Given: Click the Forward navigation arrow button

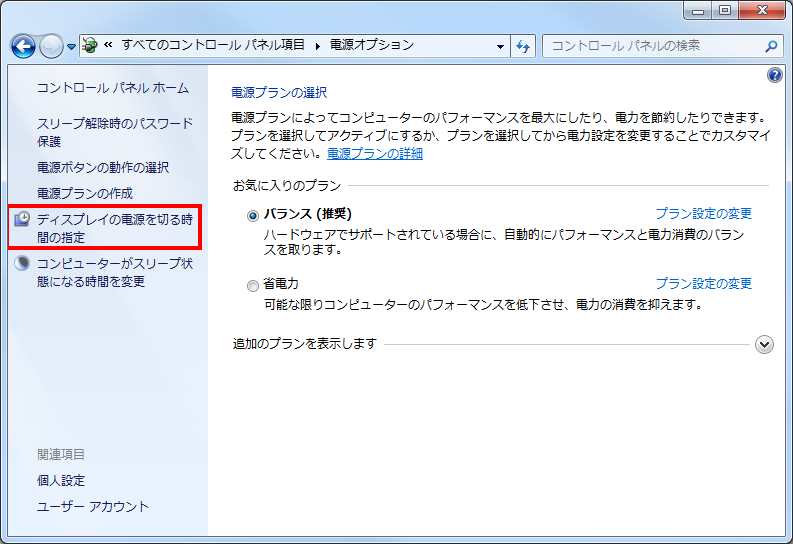Looking at the screenshot, I should coord(52,46).
